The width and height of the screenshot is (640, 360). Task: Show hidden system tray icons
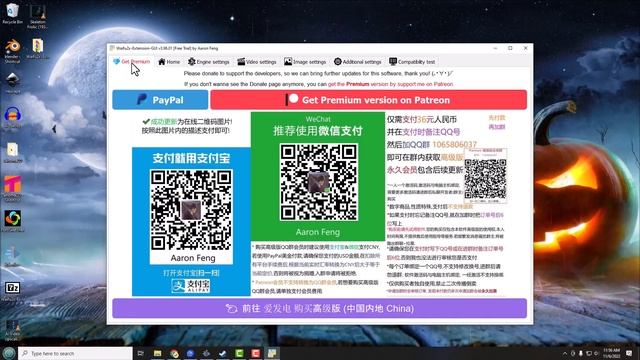coord(565,353)
